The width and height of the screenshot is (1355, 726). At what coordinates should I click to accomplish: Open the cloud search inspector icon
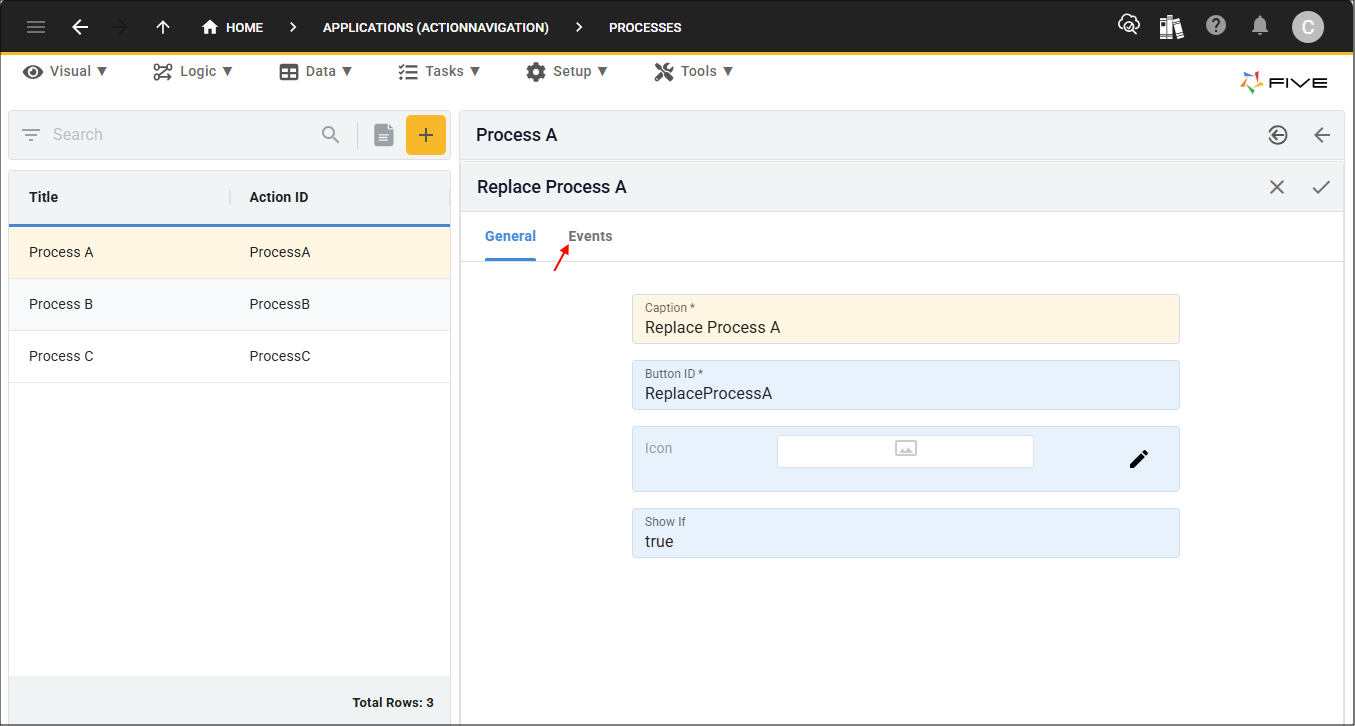(x=1128, y=26)
